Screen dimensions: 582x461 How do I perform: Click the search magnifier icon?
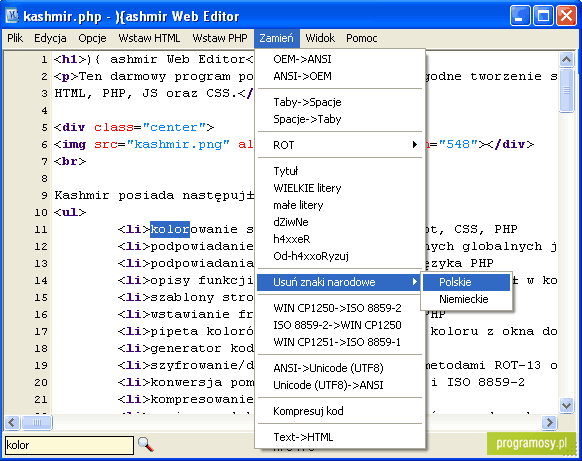[146, 444]
